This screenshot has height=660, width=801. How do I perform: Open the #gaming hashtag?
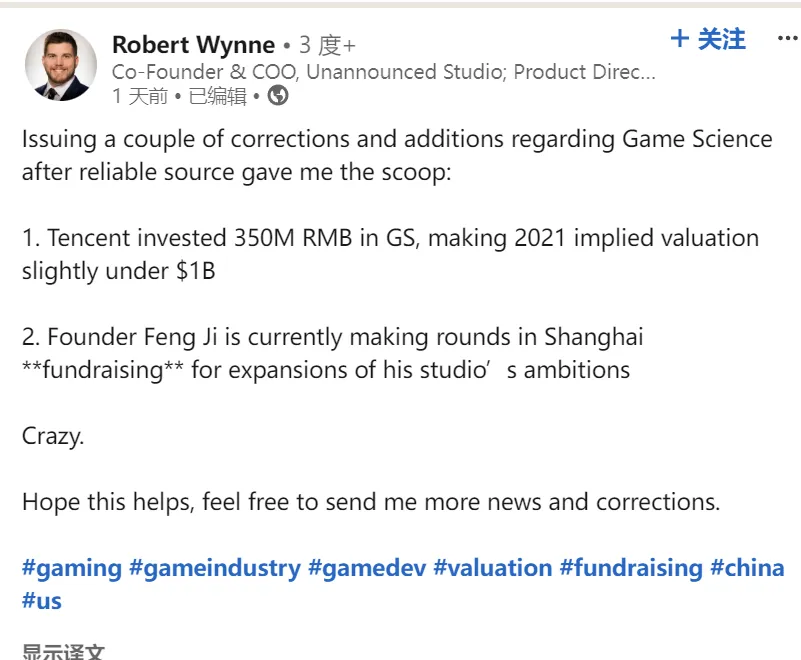click(x=72, y=568)
